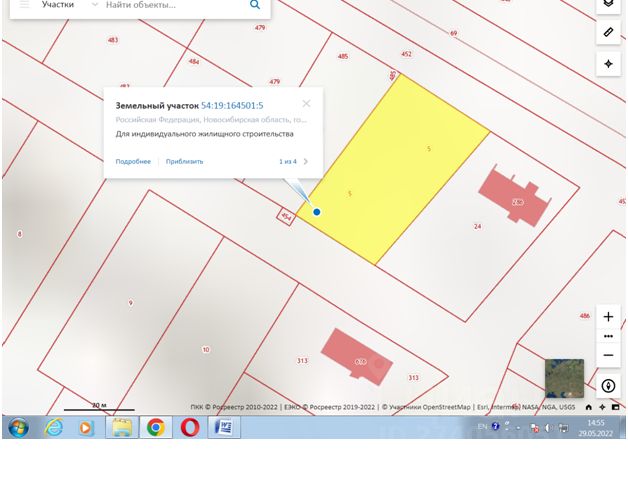Open the map layers panel

[608, 4]
